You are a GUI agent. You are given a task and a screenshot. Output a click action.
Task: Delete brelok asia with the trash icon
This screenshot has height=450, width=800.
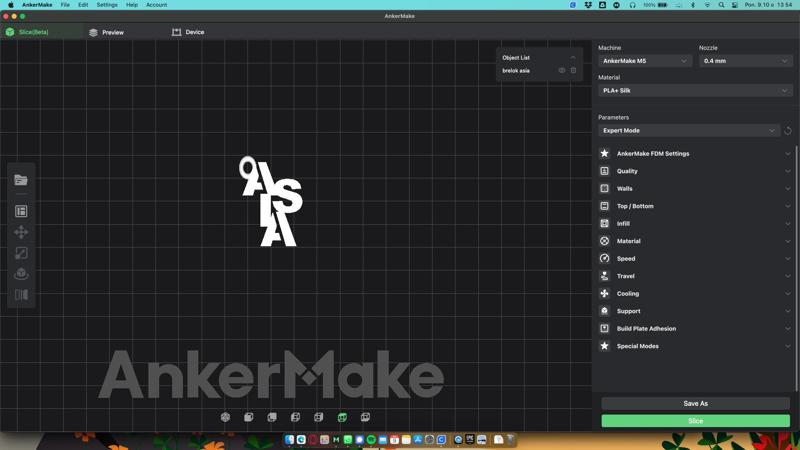573,70
